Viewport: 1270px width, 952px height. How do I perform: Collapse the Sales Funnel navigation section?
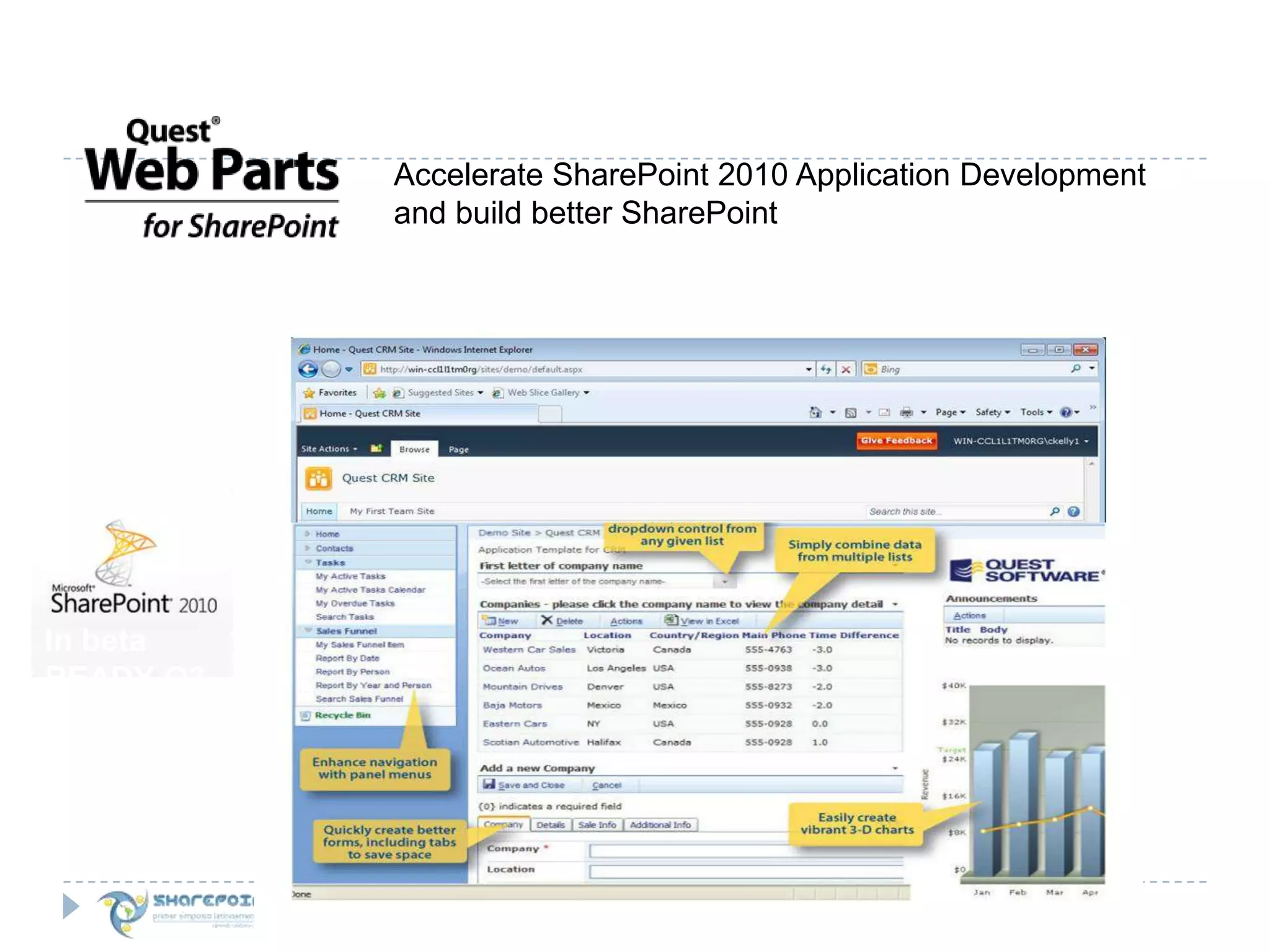tap(308, 630)
